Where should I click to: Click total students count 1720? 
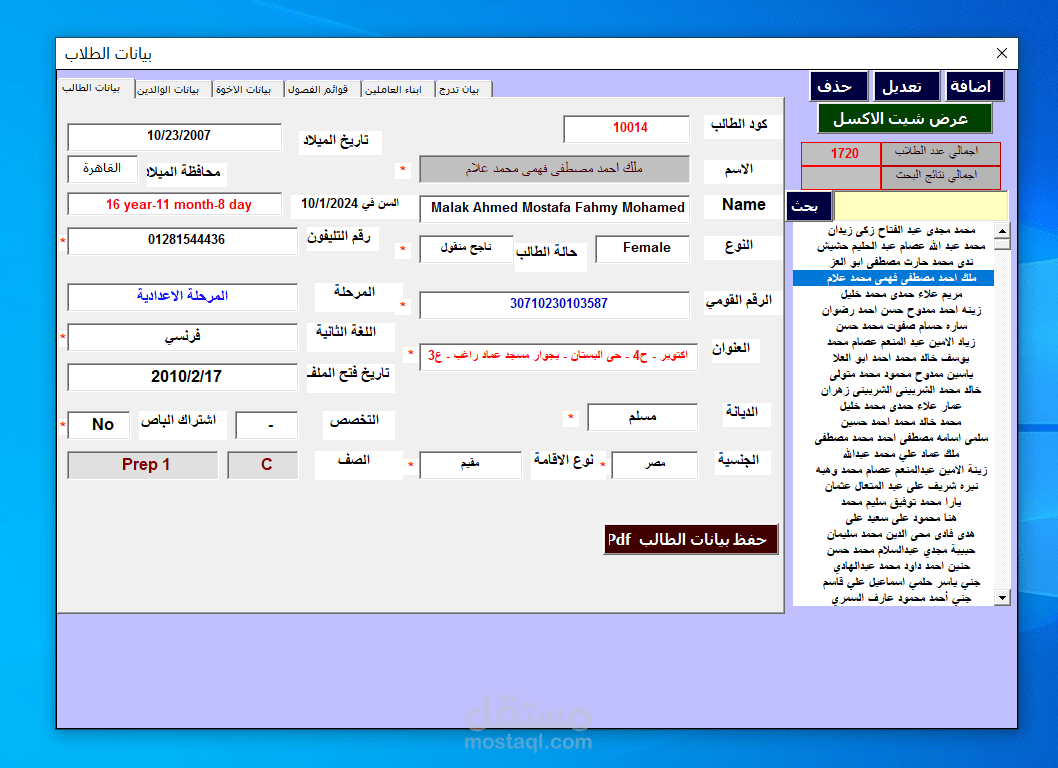[841, 154]
